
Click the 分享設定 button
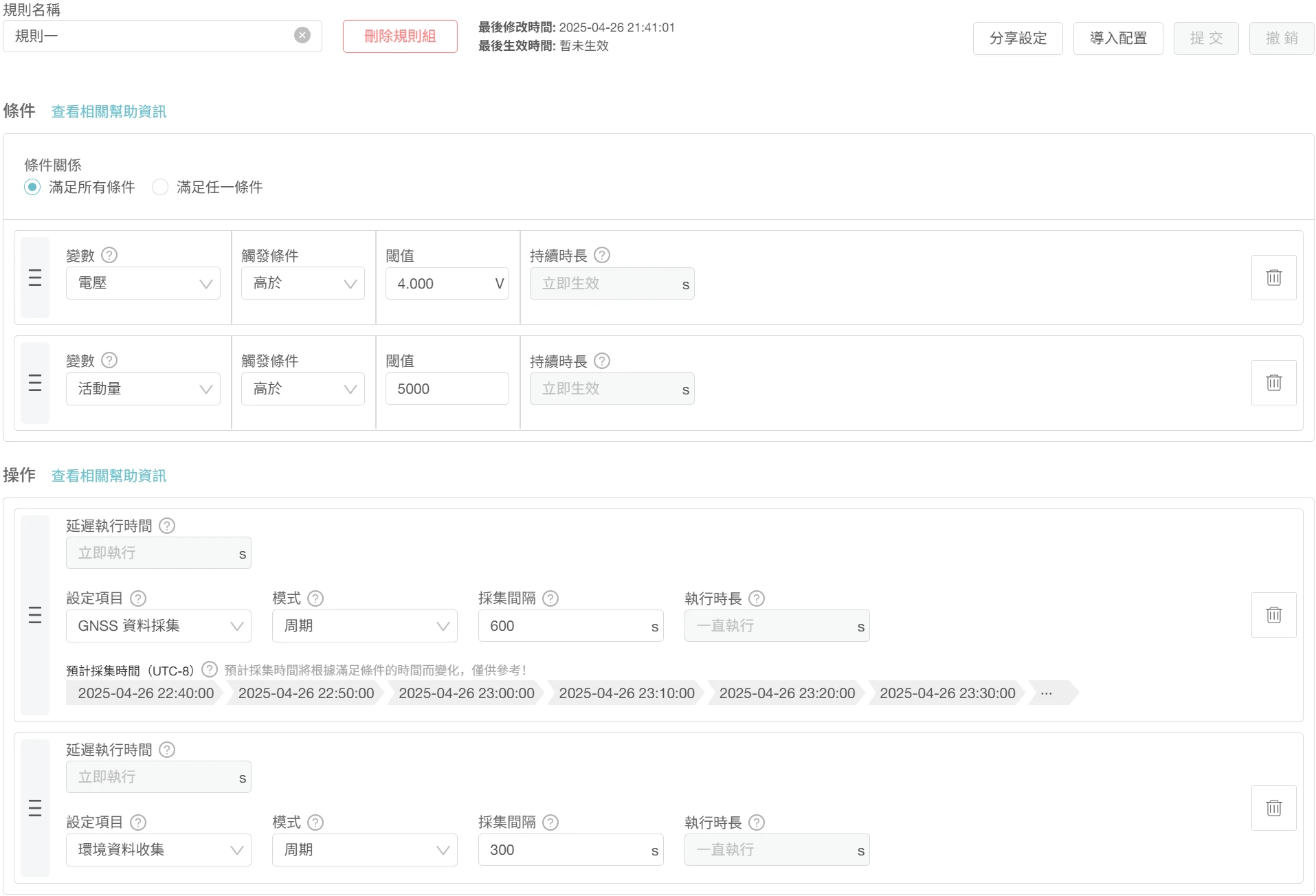tap(1018, 38)
